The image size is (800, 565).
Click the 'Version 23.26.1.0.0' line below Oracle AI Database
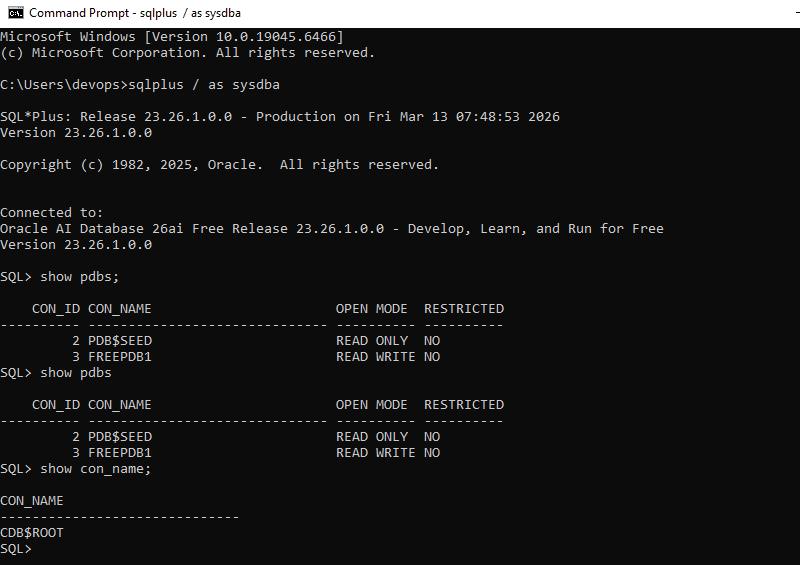[x=76, y=245]
